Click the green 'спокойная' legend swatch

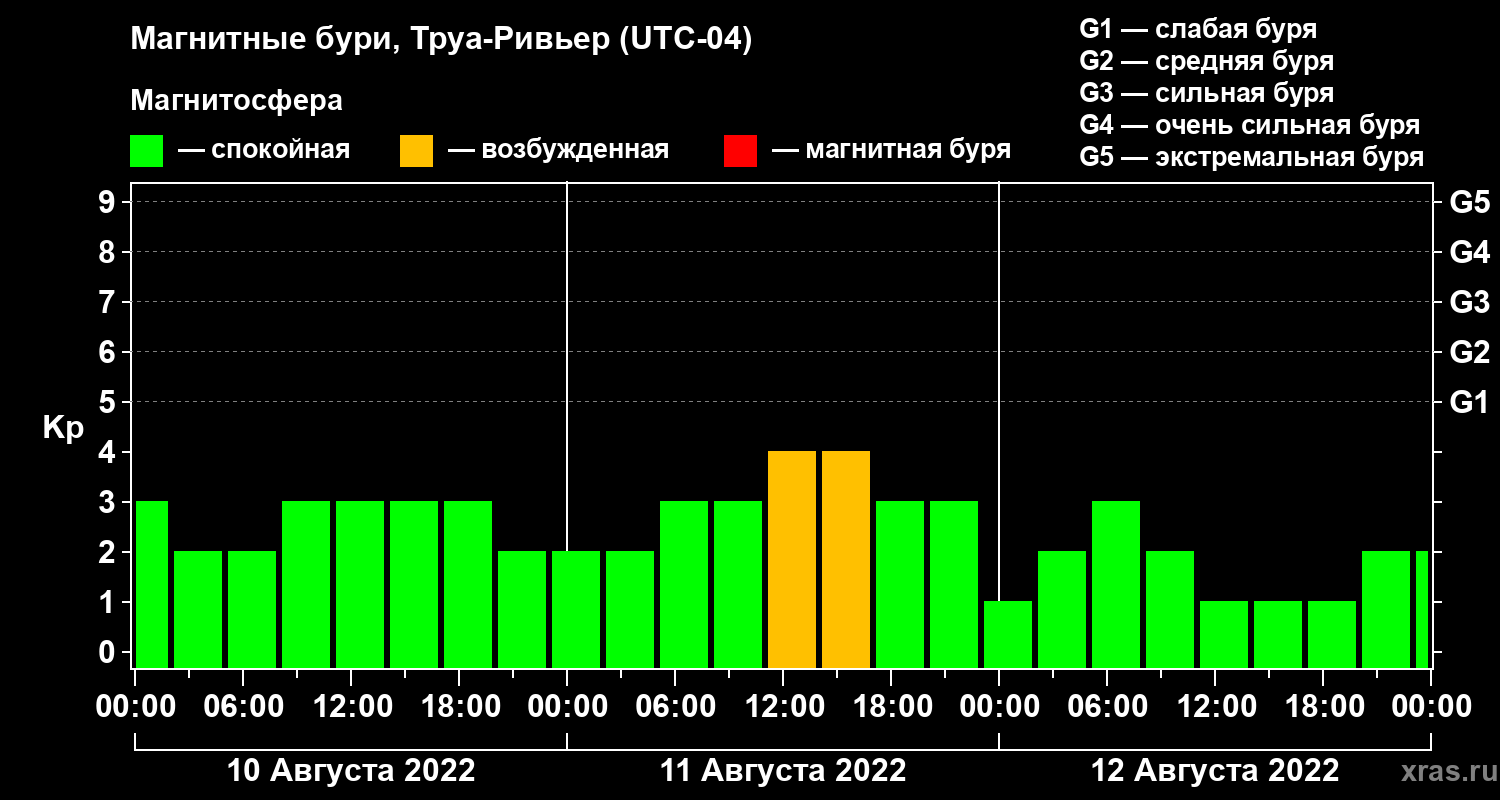(x=146, y=151)
